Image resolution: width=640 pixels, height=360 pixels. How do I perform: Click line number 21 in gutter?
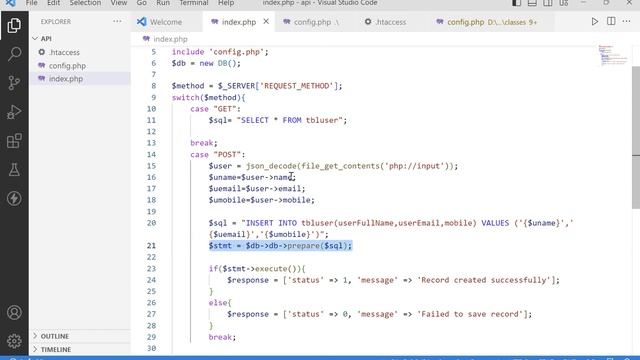[x=151, y=246]
